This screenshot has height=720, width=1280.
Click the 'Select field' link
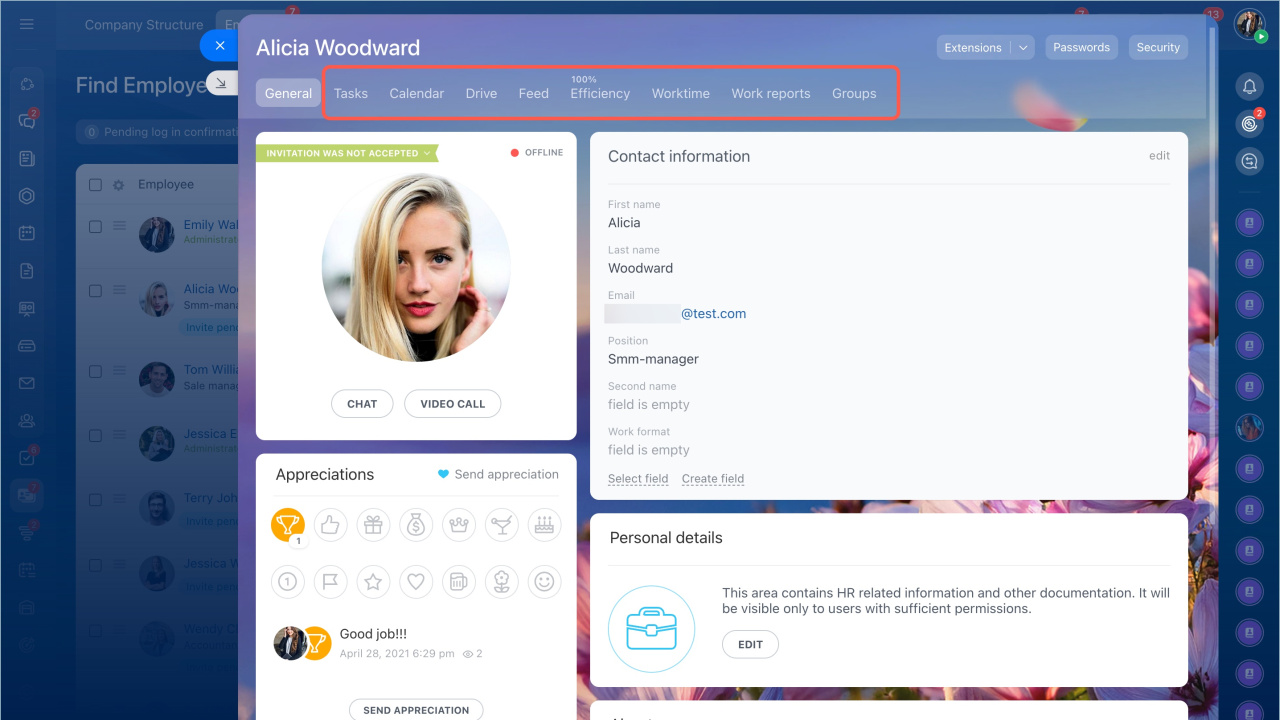(638, 479)
